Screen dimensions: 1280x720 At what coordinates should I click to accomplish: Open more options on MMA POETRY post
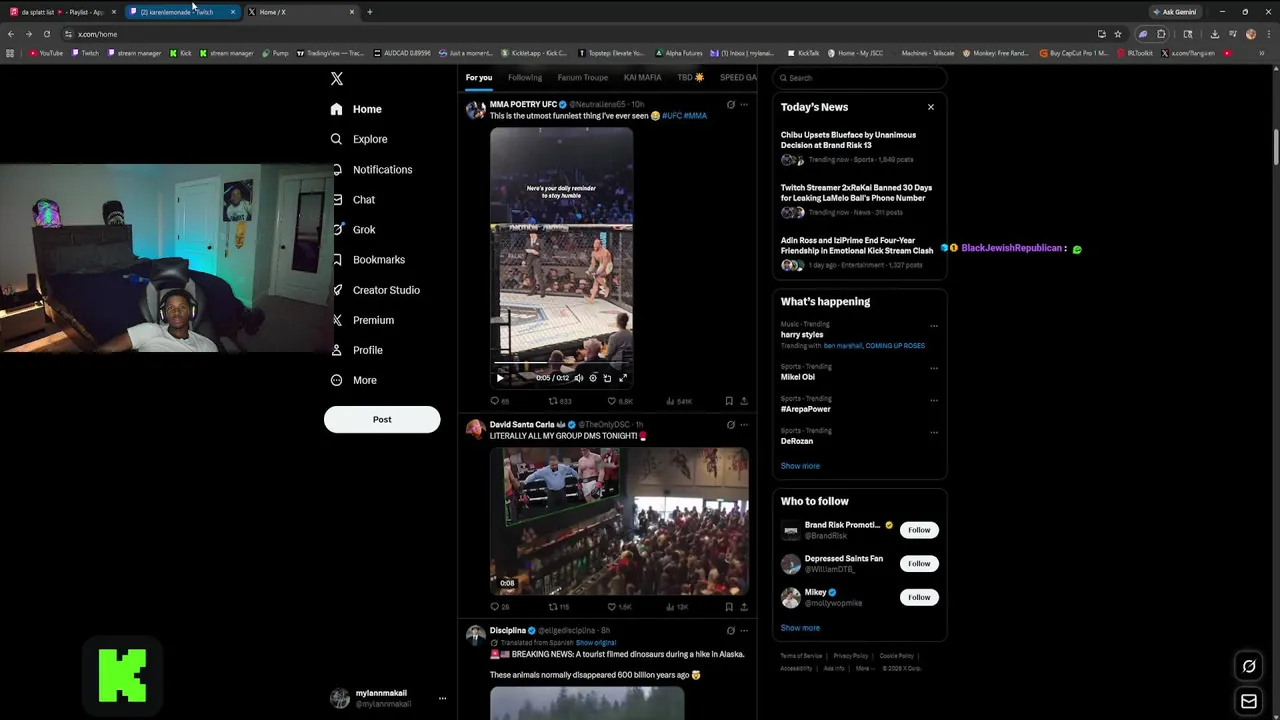[743, 104]
